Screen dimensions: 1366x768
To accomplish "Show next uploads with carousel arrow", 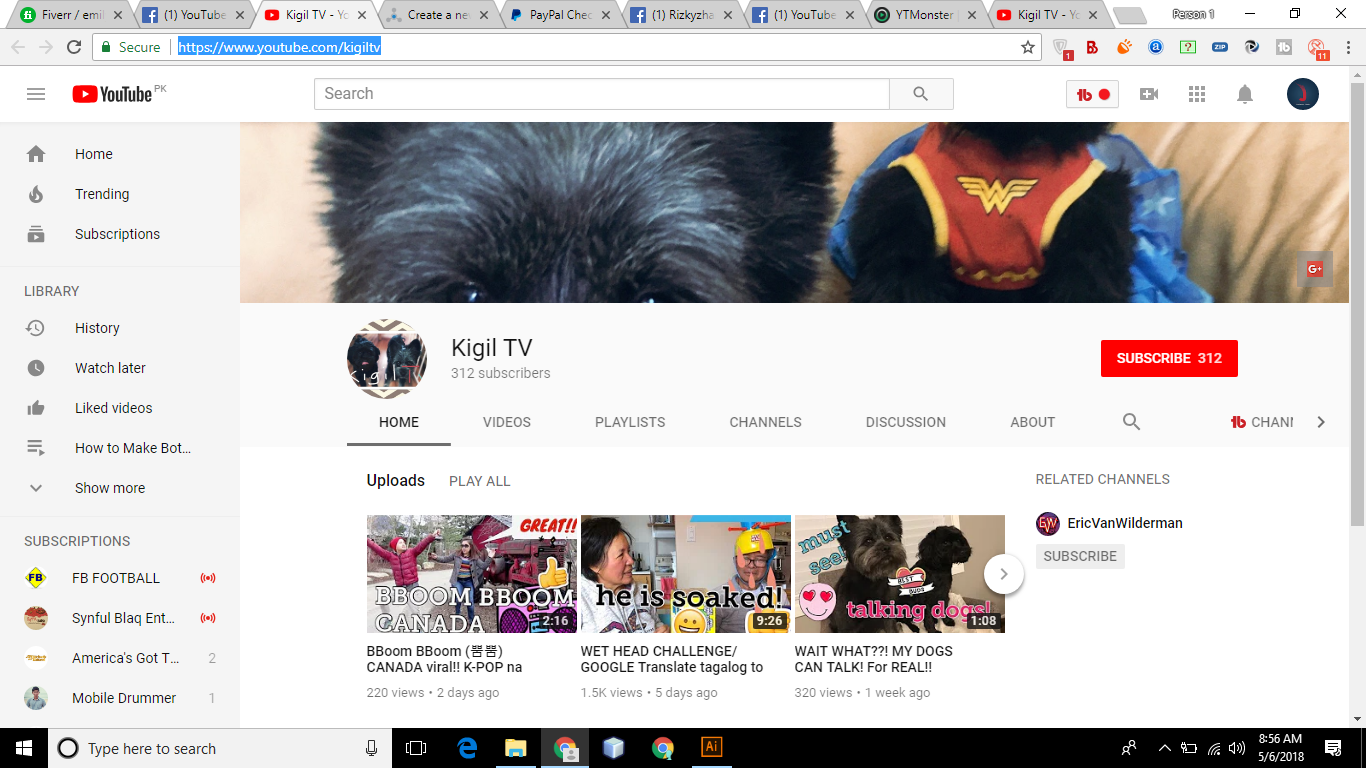I will pos(1003,574).
